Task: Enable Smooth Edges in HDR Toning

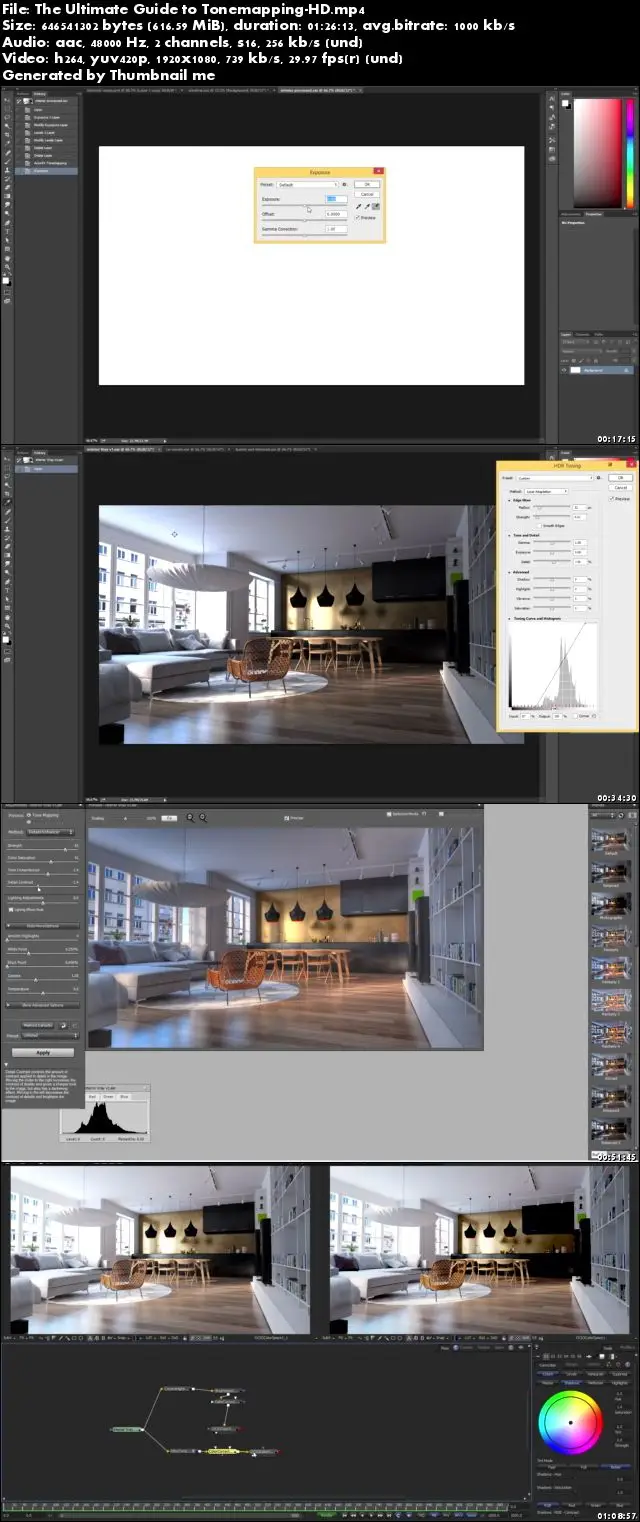Action: [539, 526]
